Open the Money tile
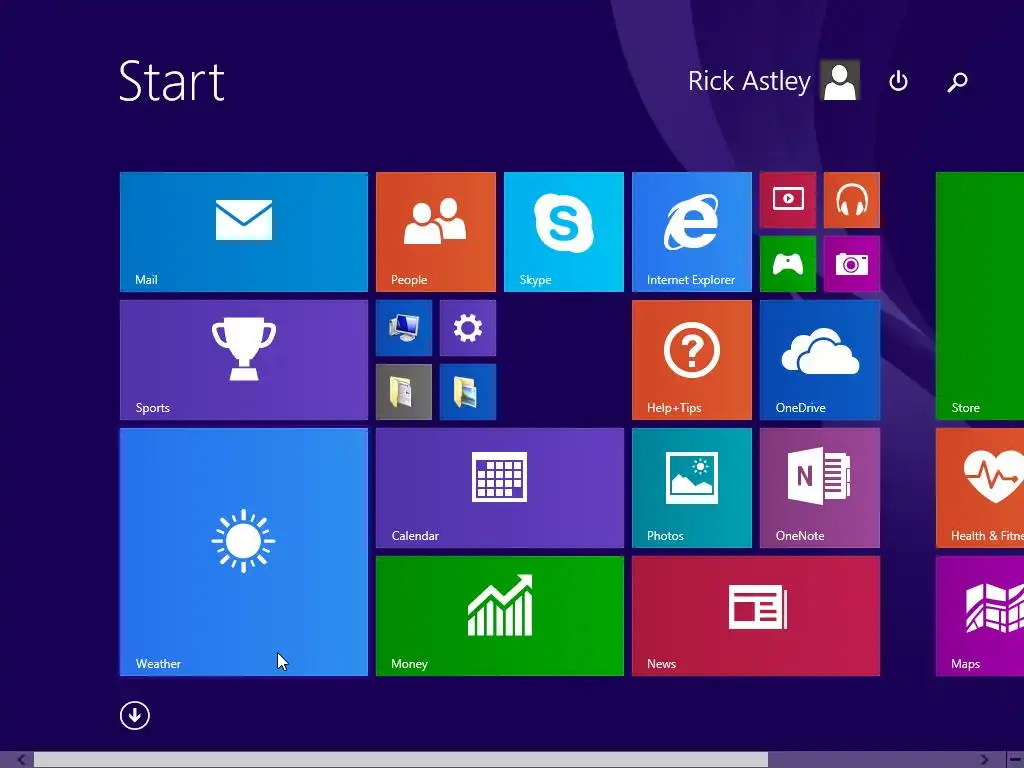This screenshot has height=768, width=1024. (x=500, y=616)
